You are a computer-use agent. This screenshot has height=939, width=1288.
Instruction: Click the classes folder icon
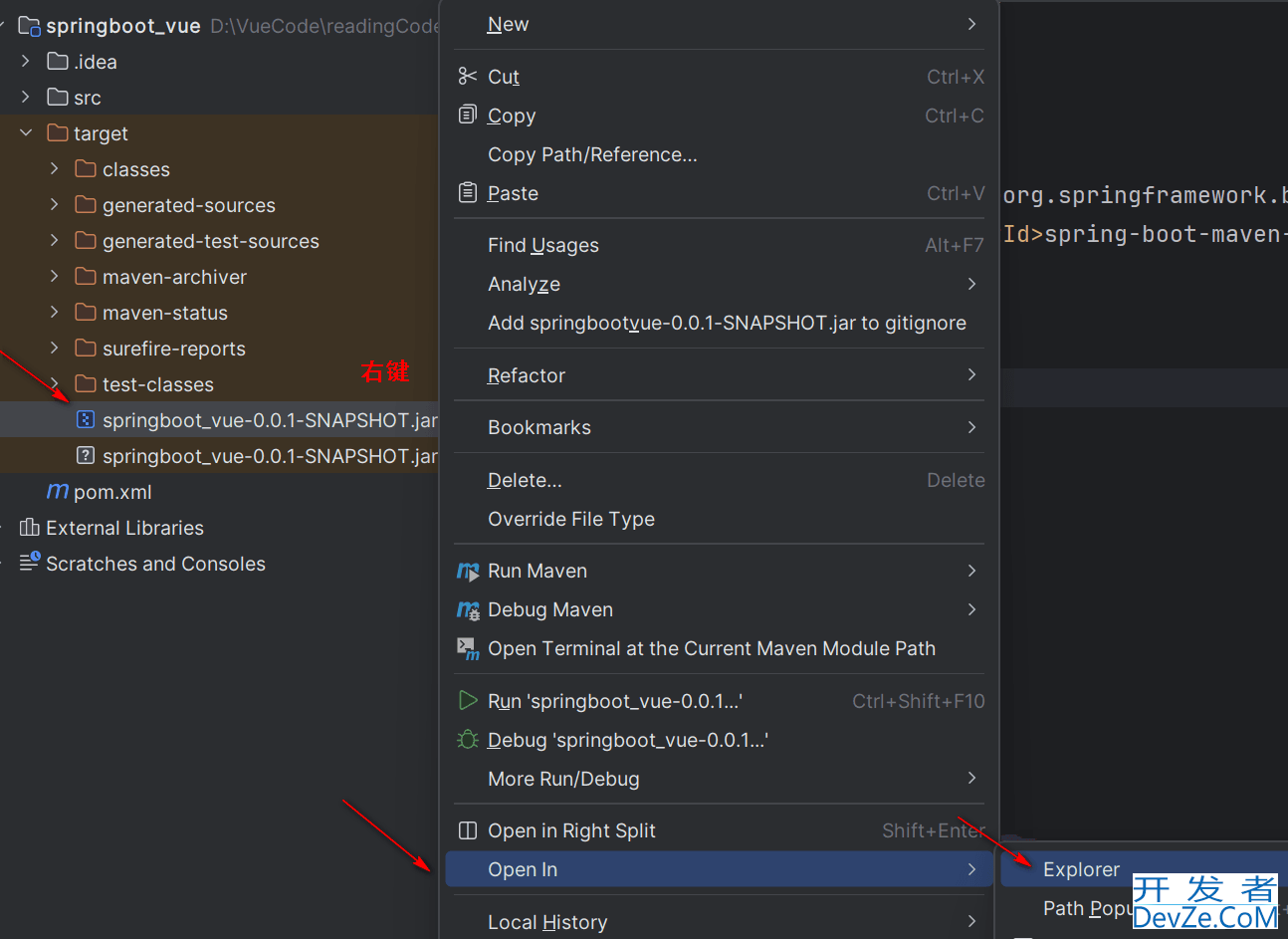point(86,168)
